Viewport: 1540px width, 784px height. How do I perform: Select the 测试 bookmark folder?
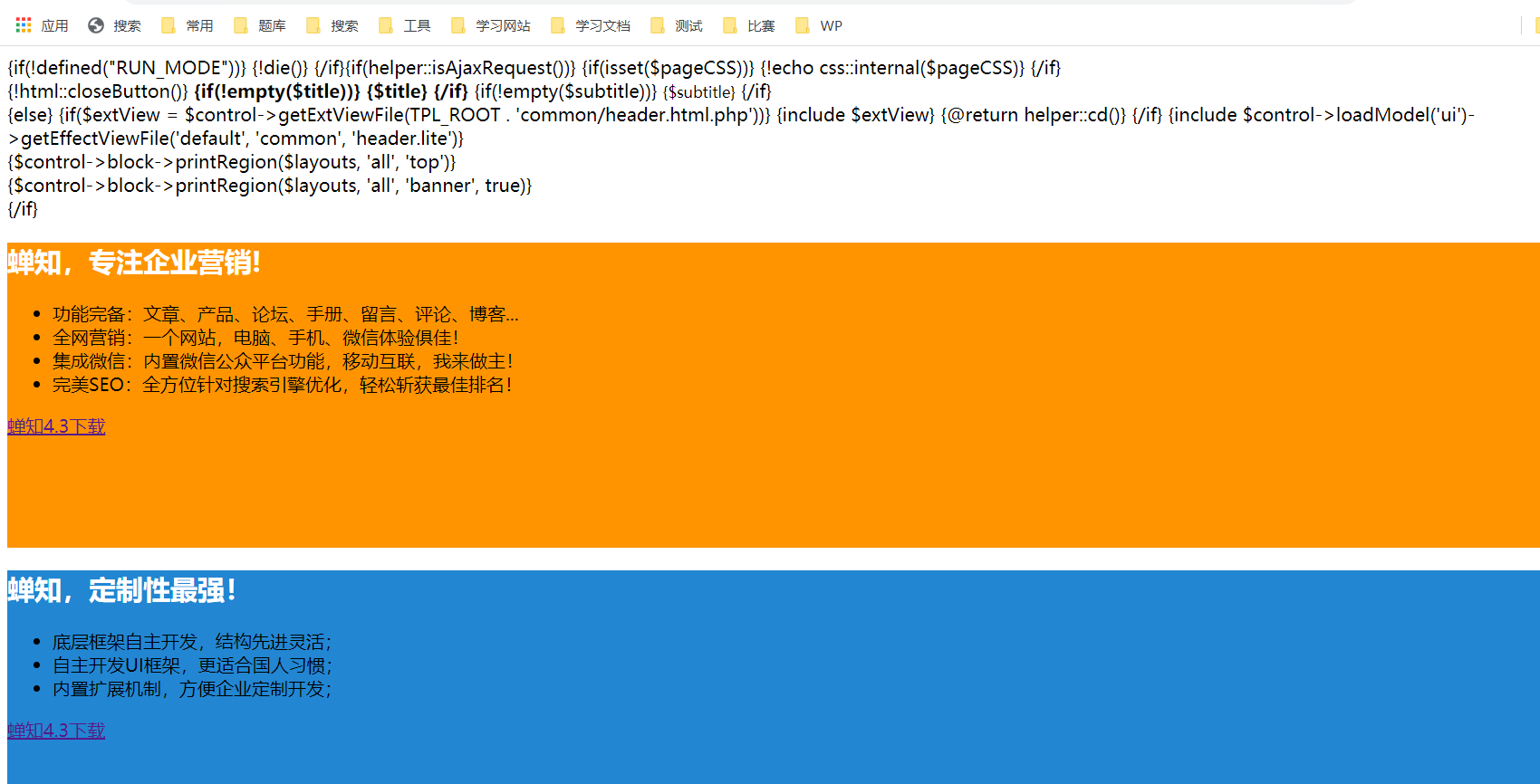coord(677,25)
